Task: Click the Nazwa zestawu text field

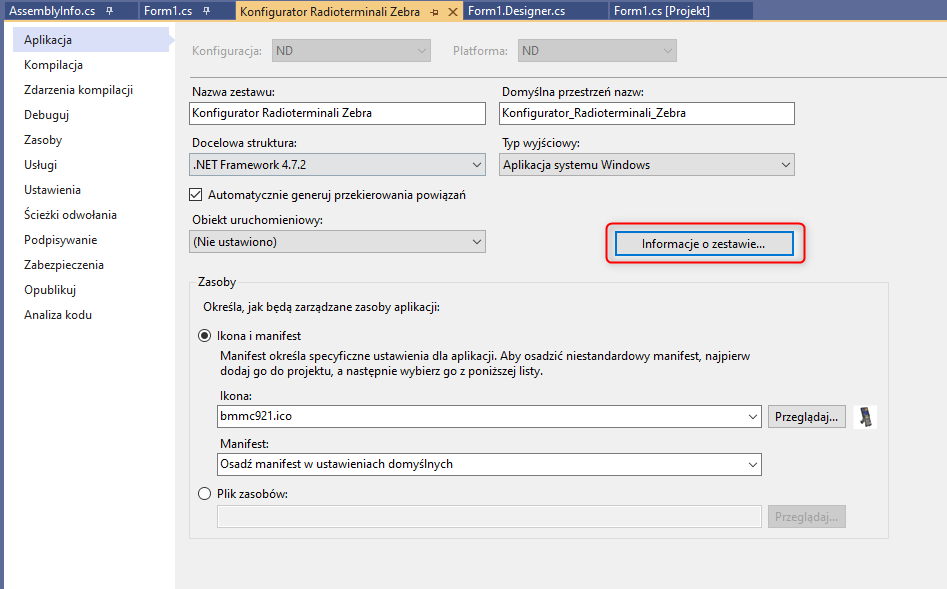Action: click(x=338, y=113)
